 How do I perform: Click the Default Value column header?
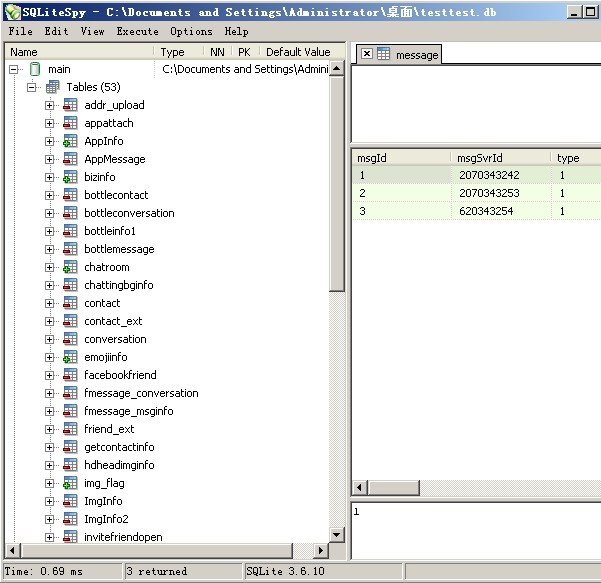(298, 52)
